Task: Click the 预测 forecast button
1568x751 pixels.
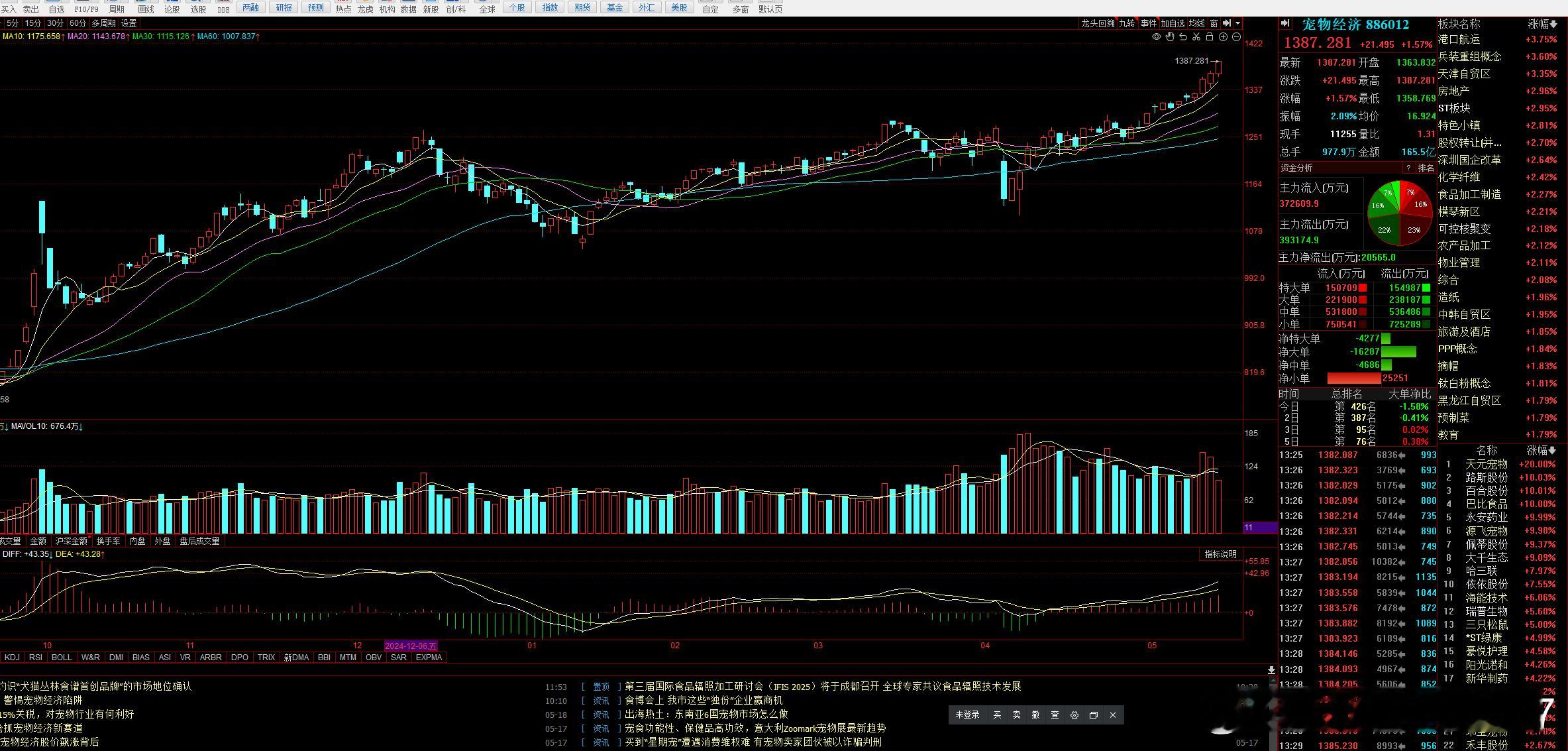Action: tap(317, 7)
